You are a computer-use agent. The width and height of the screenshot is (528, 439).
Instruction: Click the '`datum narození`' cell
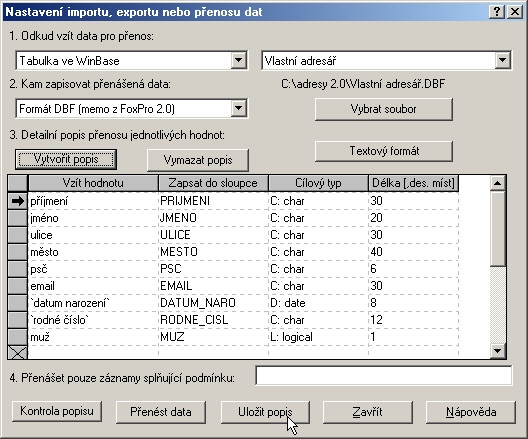point(93,303)
